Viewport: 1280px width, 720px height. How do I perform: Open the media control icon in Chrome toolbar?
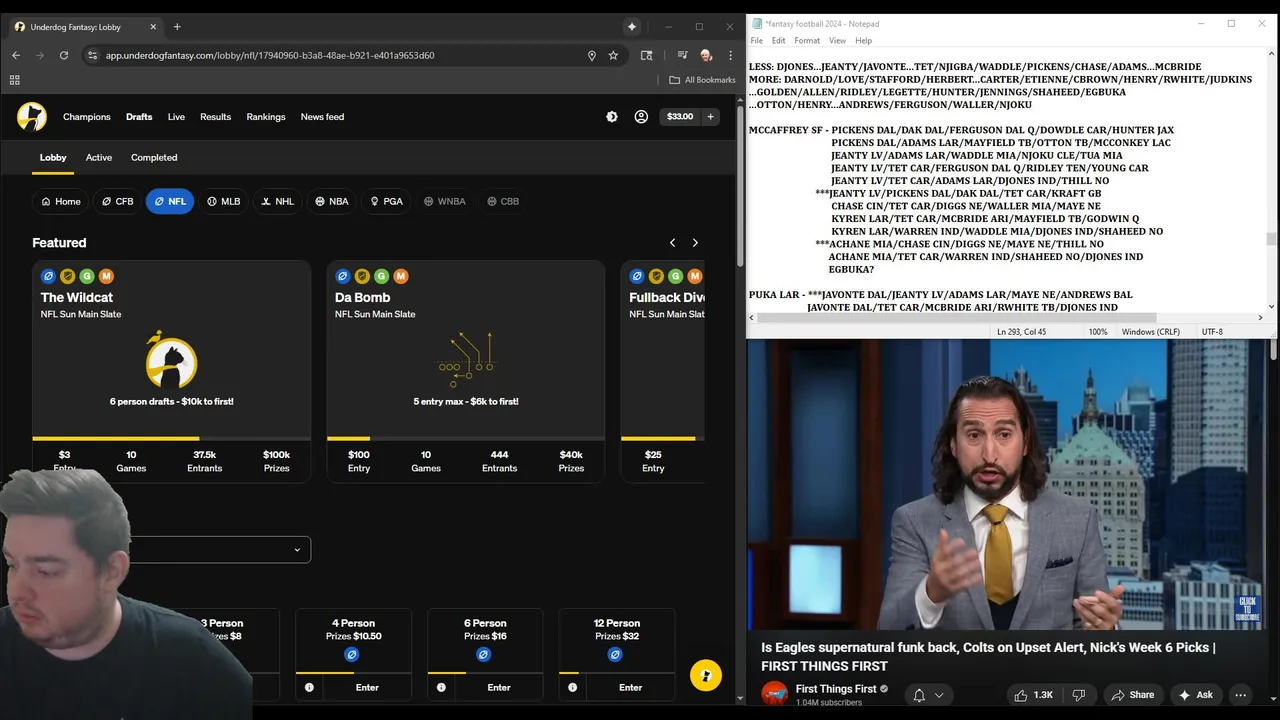(682, 55)
